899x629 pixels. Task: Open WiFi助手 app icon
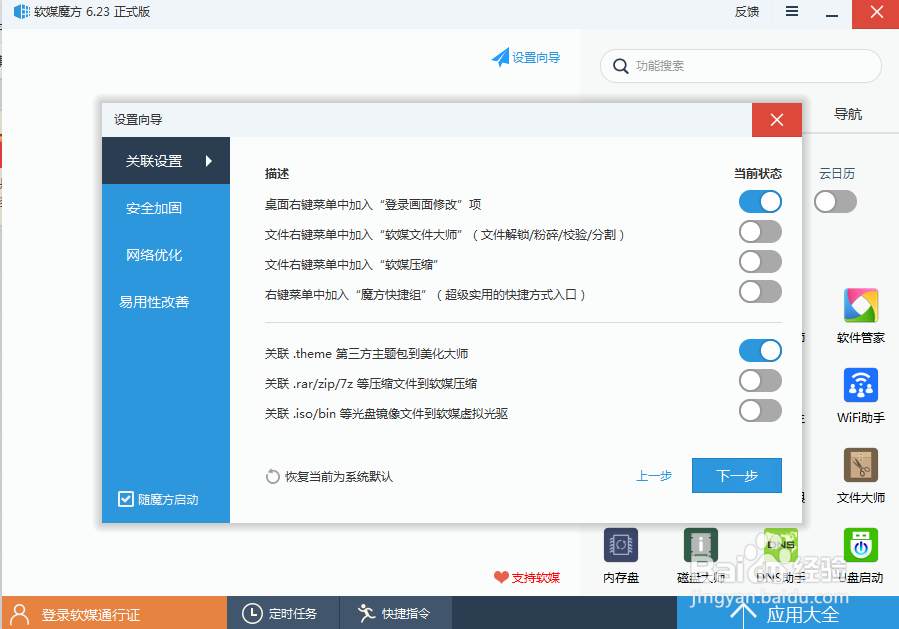coord(861,385)
